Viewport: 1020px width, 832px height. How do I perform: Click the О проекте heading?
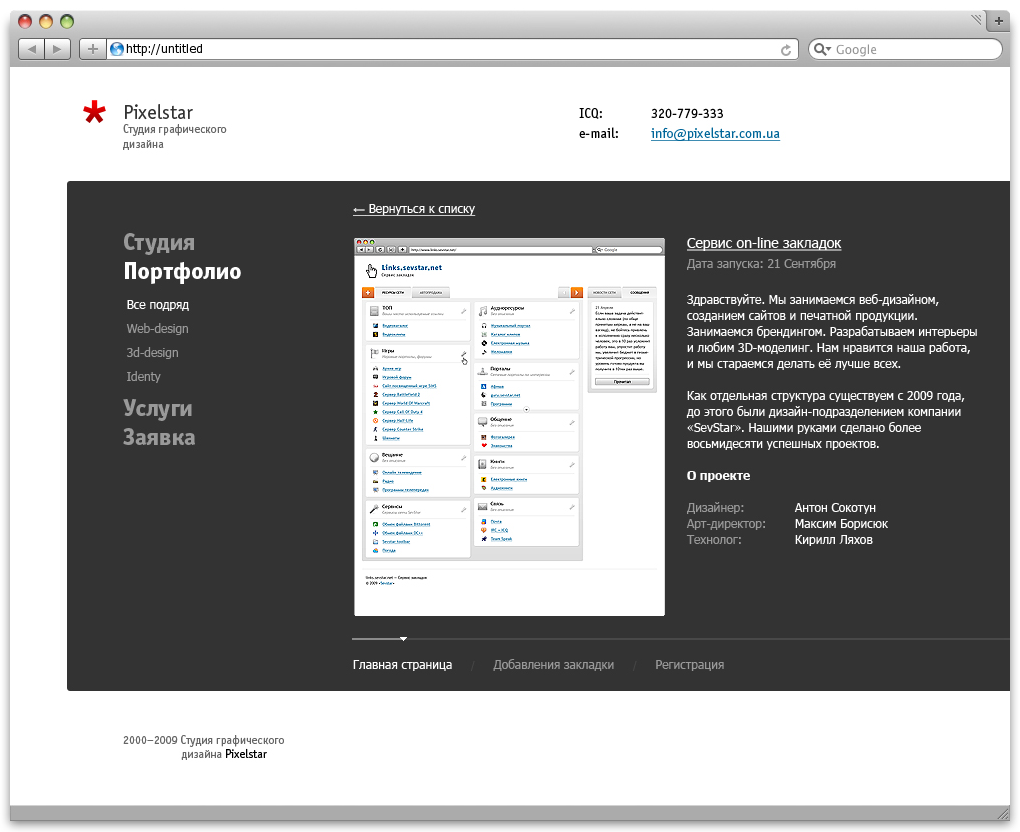pos(718,476)
